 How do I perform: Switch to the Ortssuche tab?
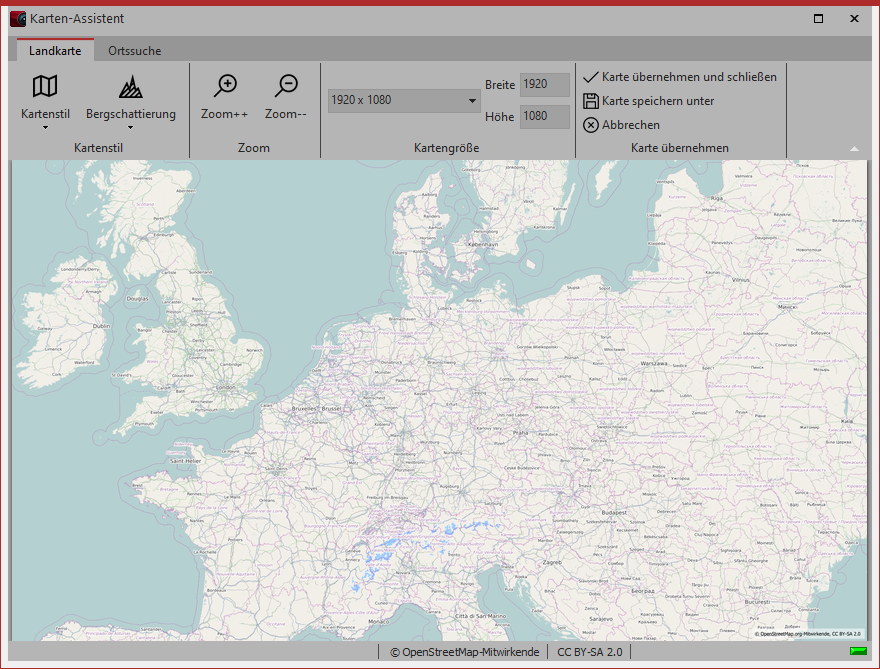click(x=134, y=50)
